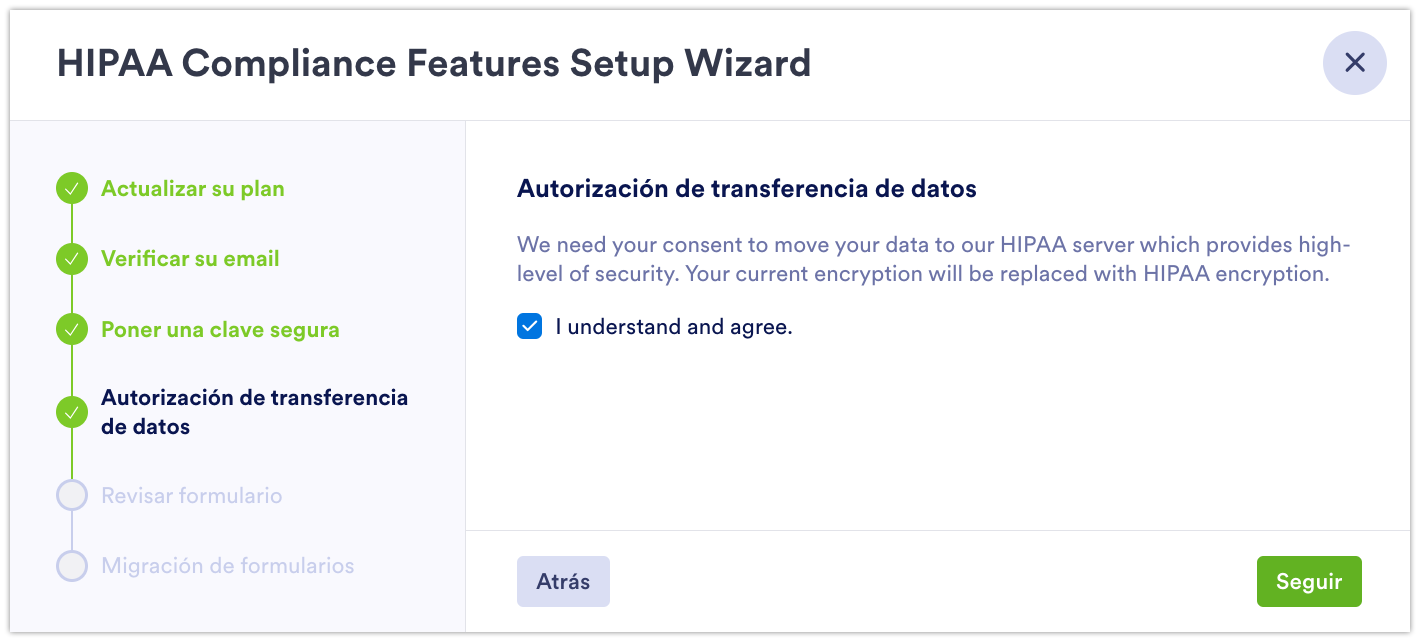Click the HIPAA Compliance Features Setup Wizard title
The height and width of the screenshot is (642, 1420).
click(434, 64)
